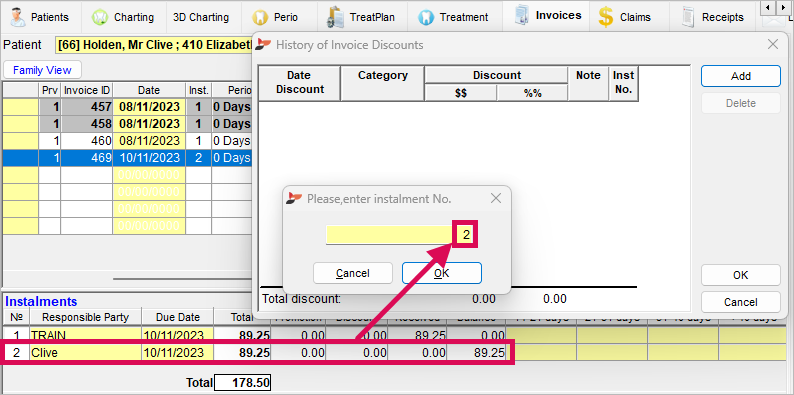Click the Invoice ID column header

87,91
